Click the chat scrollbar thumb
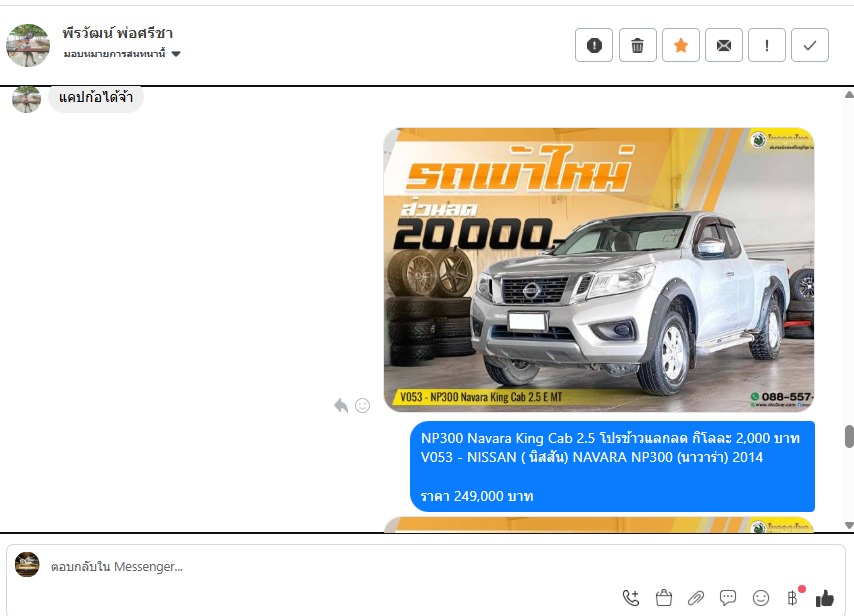 [x=849, y=436]
